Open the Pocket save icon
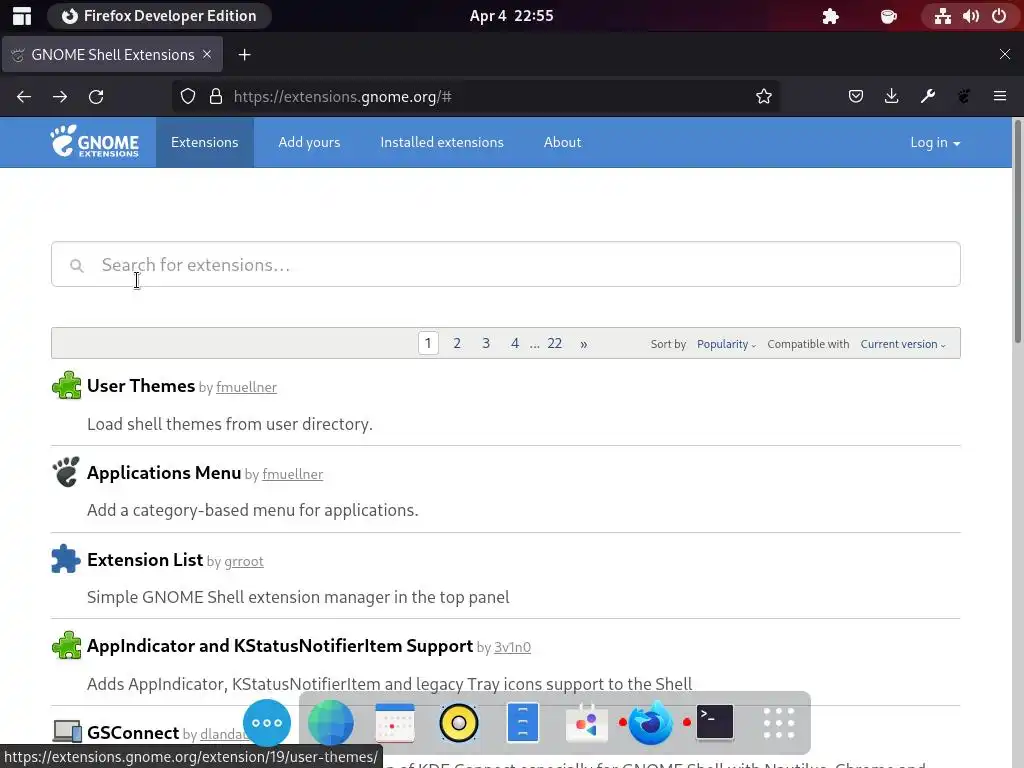The height and width of the screenshot is (768, 1024). point(856,97)
